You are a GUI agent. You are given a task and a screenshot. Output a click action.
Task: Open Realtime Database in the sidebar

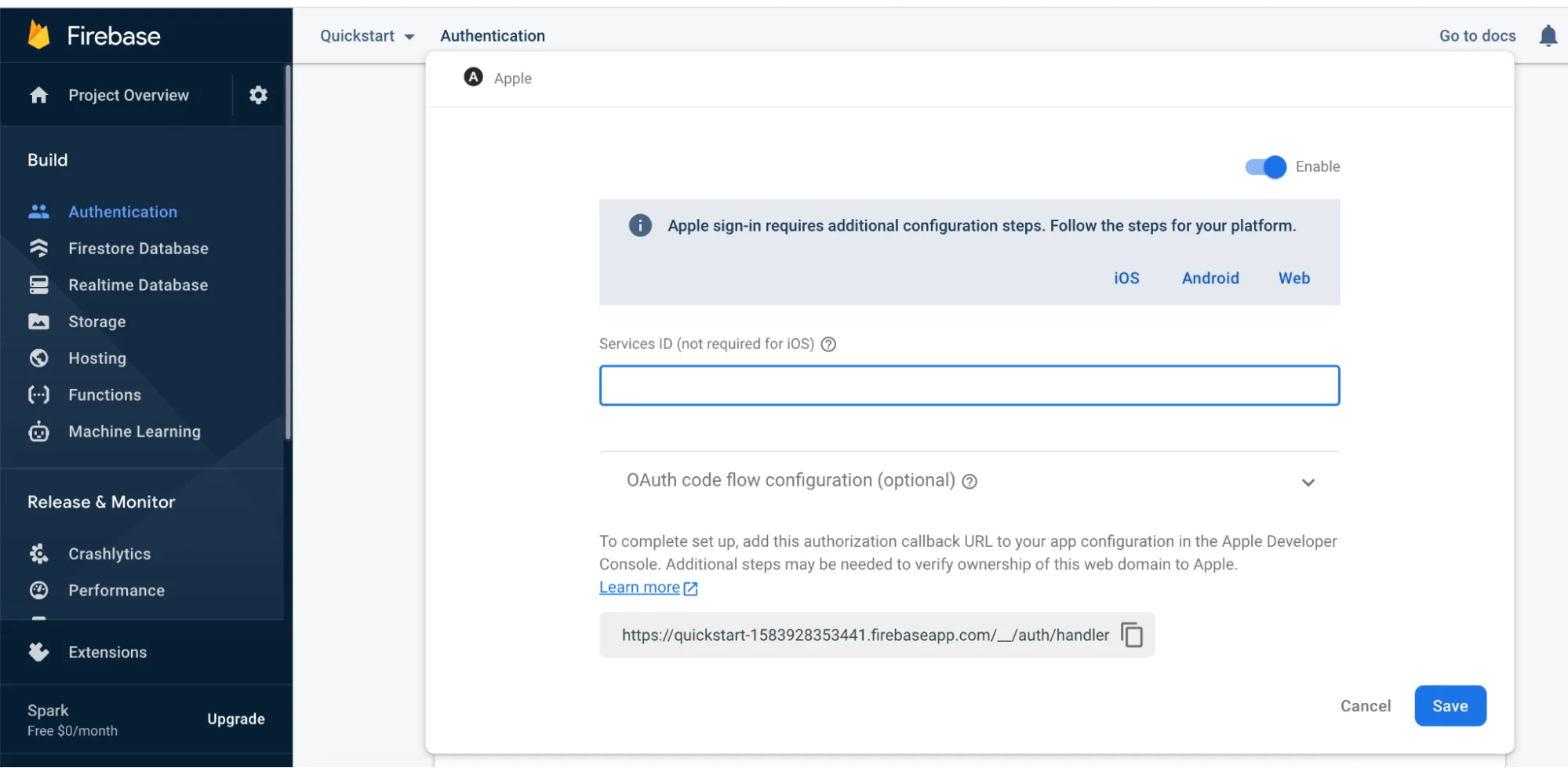point(138,285)
